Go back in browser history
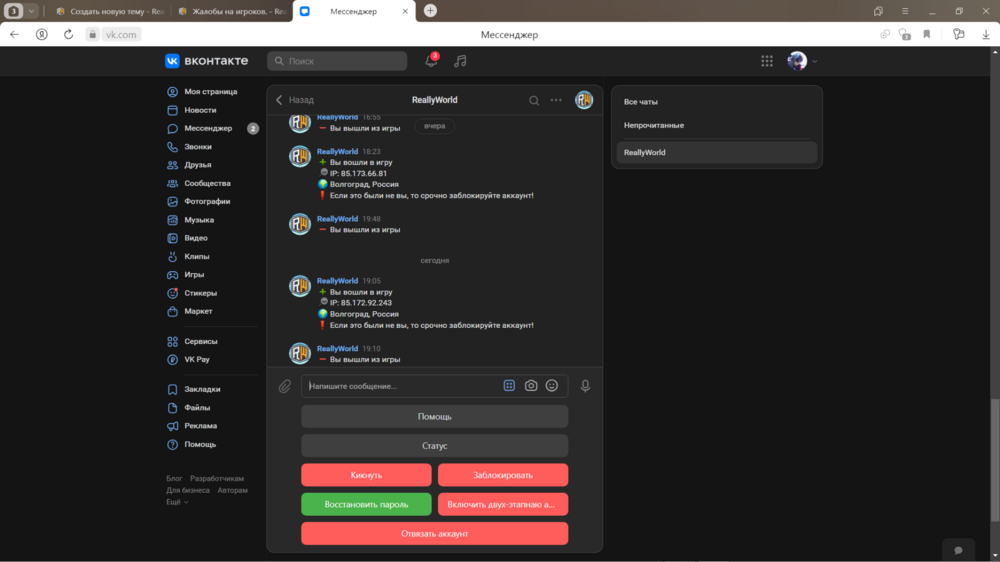Screen dimensions: 1000x562 click(x=14, y=34)
